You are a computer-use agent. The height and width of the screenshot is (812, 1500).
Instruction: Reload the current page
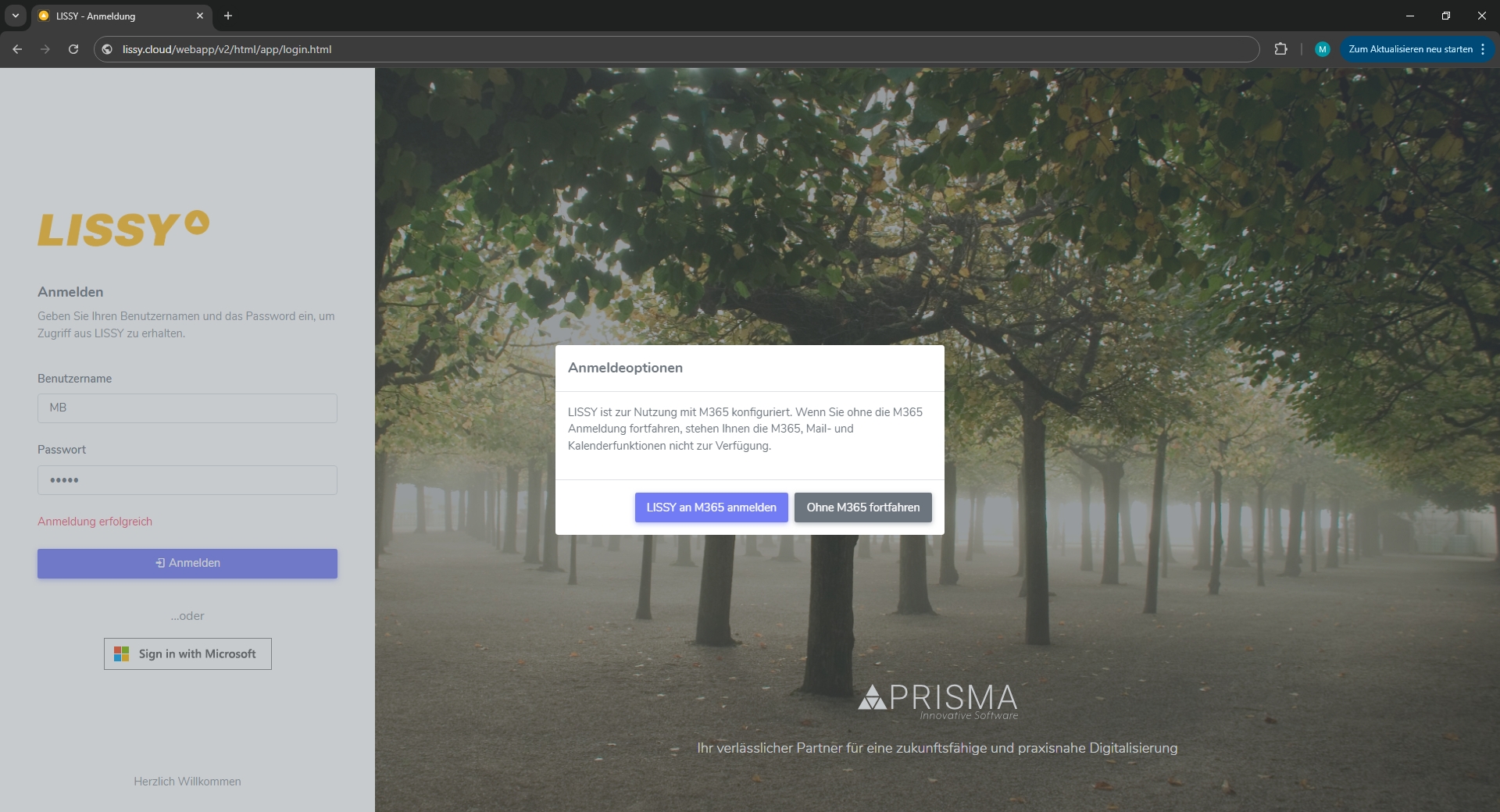click(73, 49)
